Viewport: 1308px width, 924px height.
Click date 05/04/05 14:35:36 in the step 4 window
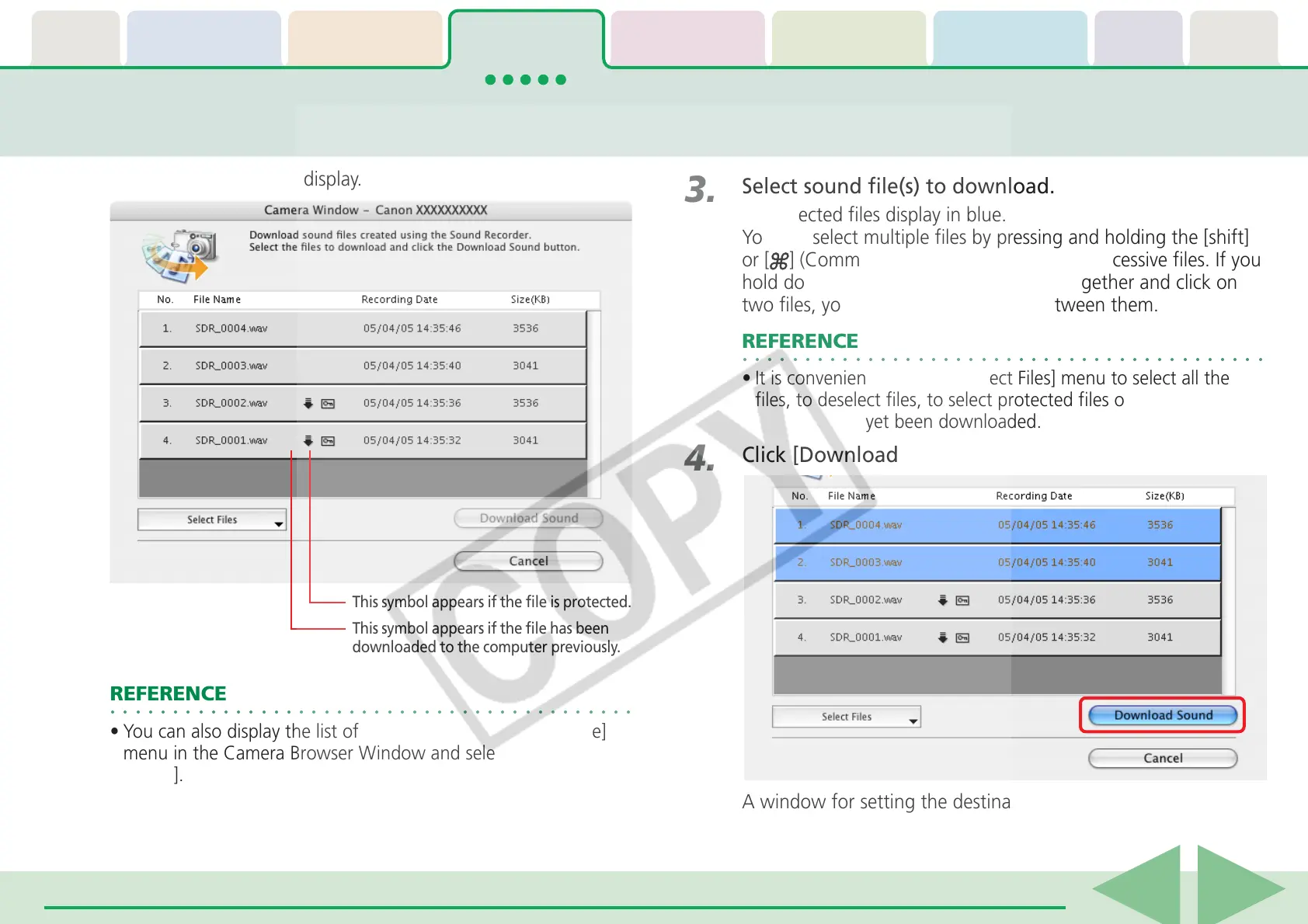(1046, 600)
